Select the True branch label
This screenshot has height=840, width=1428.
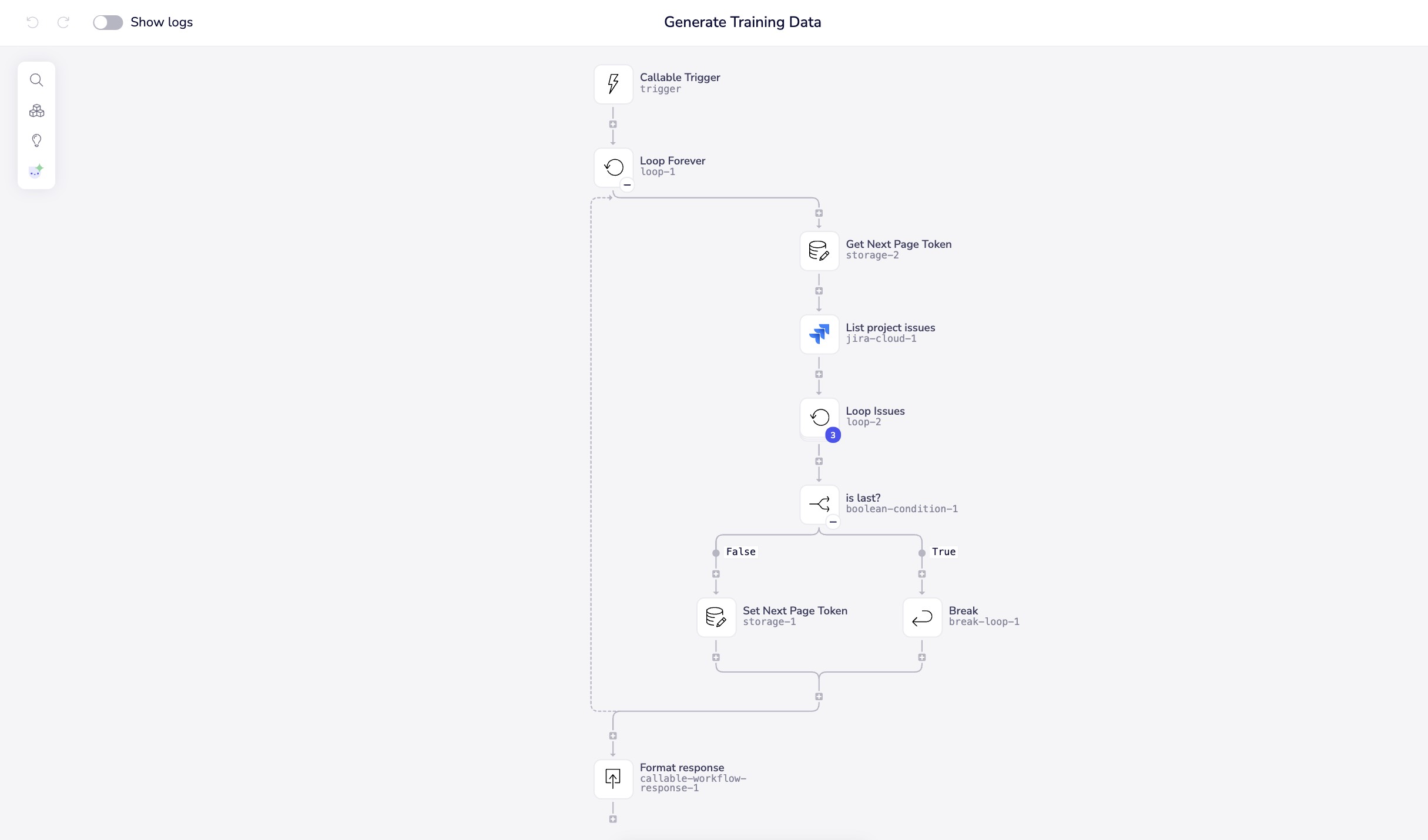(x=943, y=552)
